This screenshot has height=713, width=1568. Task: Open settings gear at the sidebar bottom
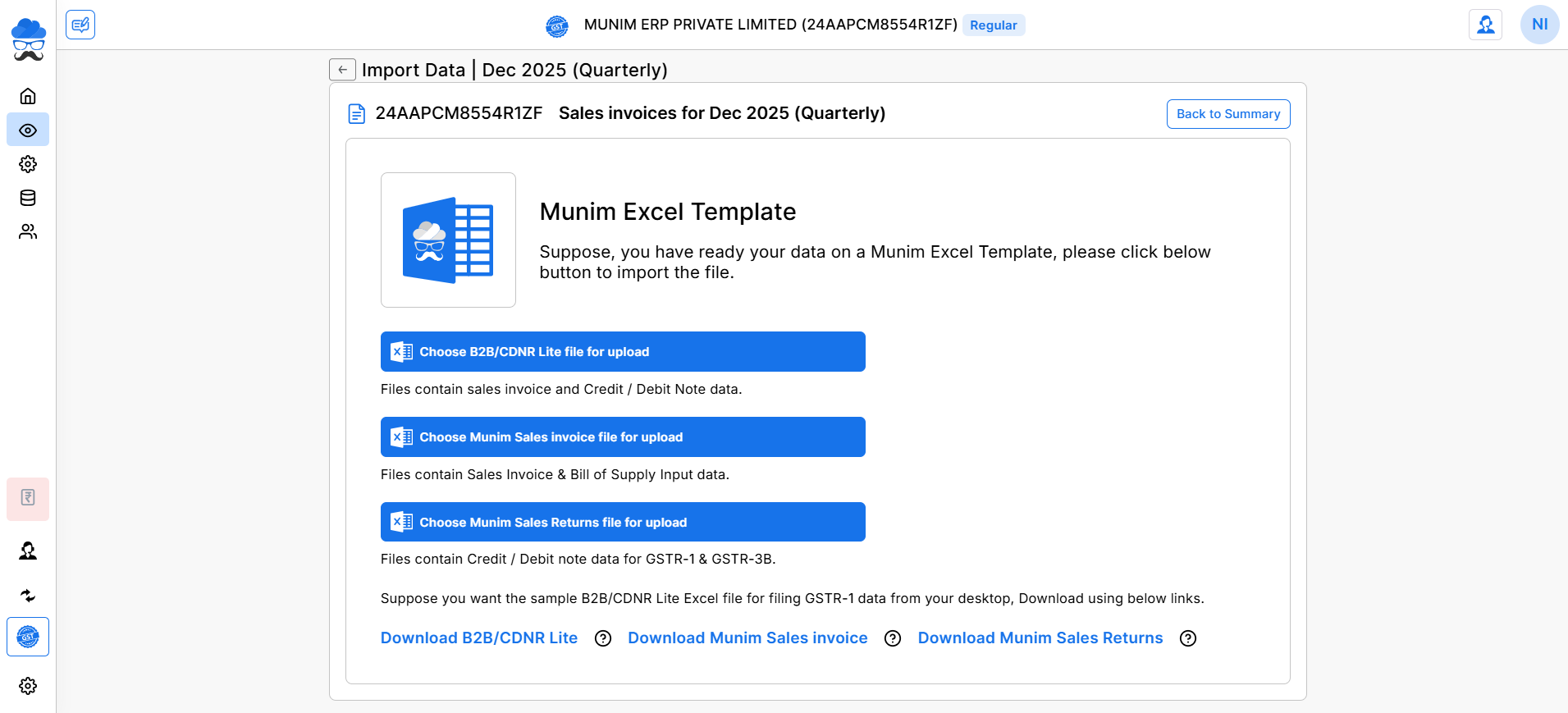[28, 686]
